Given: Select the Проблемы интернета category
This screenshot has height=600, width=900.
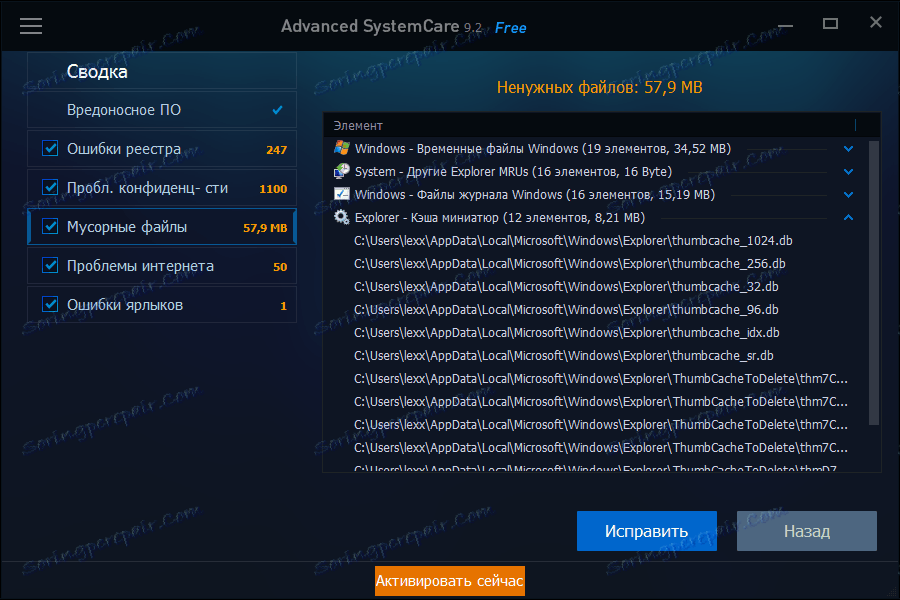Looking at the screenshot, I should (x=162, y=266).
